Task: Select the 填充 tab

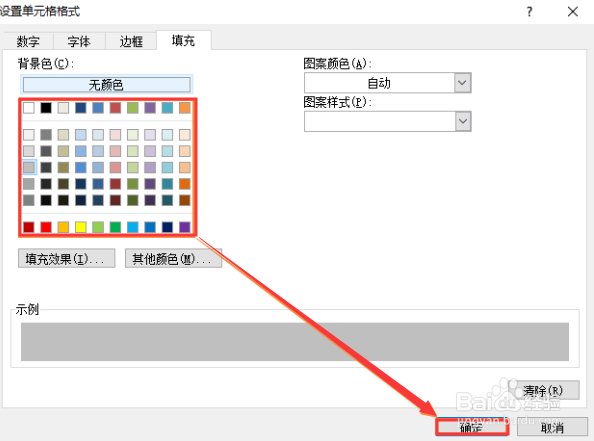Action: 183,40
